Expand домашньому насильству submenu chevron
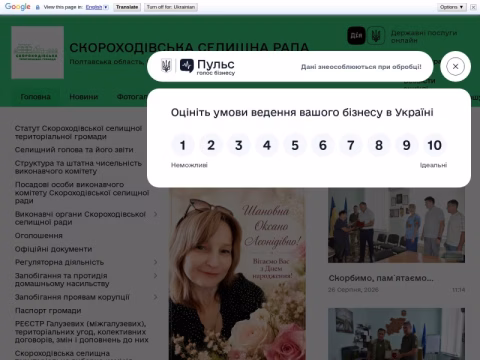 [155, 276]
